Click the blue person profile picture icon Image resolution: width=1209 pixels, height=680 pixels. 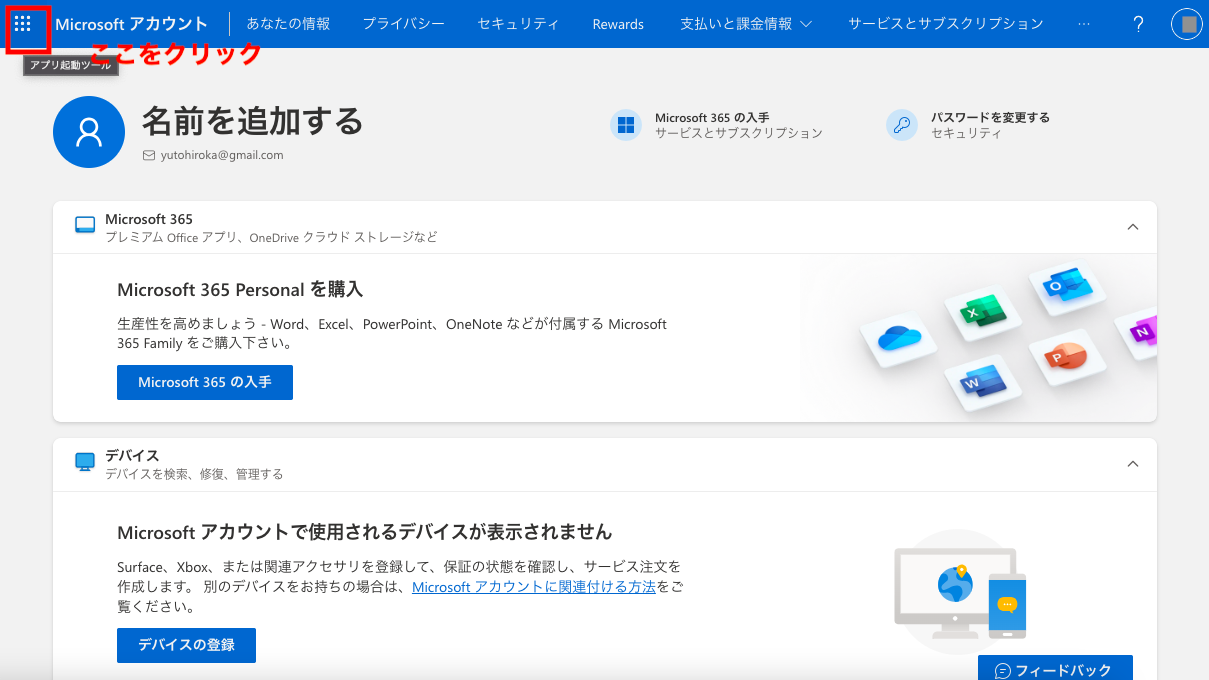coord(88,131)
